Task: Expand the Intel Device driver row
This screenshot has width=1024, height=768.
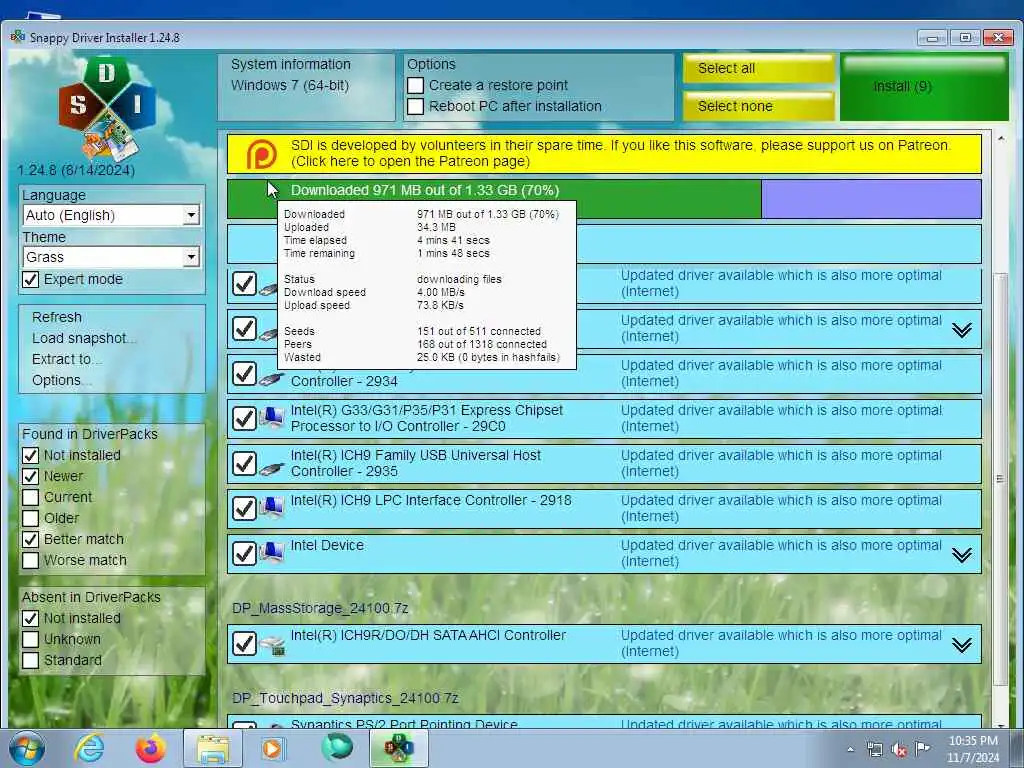Action: tap(961, 555)
